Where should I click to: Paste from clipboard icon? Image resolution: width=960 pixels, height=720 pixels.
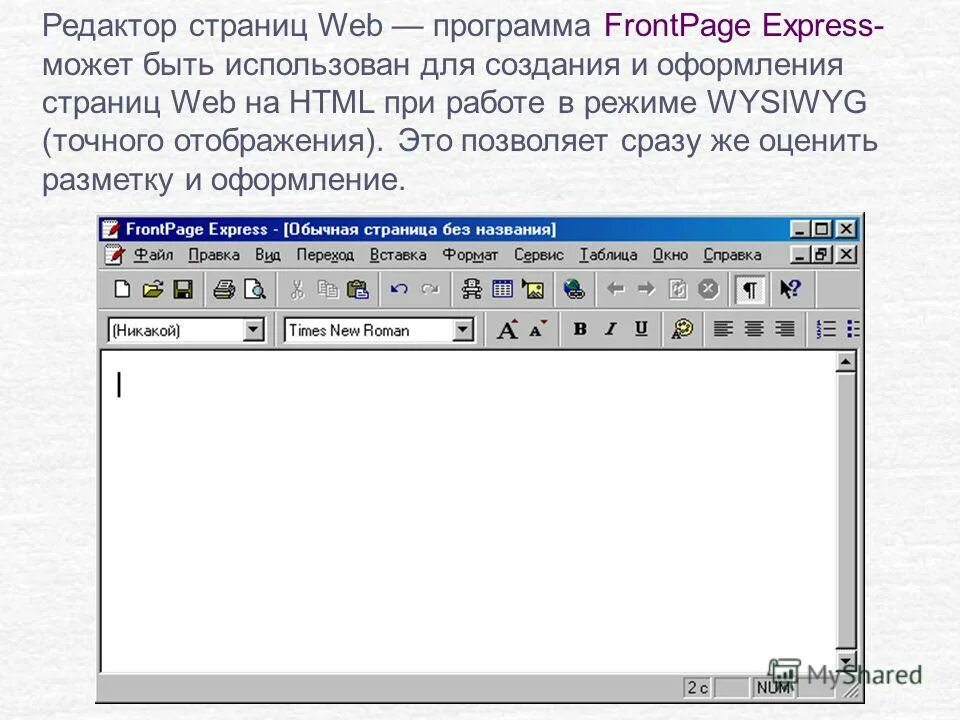[x=358, y=288]
